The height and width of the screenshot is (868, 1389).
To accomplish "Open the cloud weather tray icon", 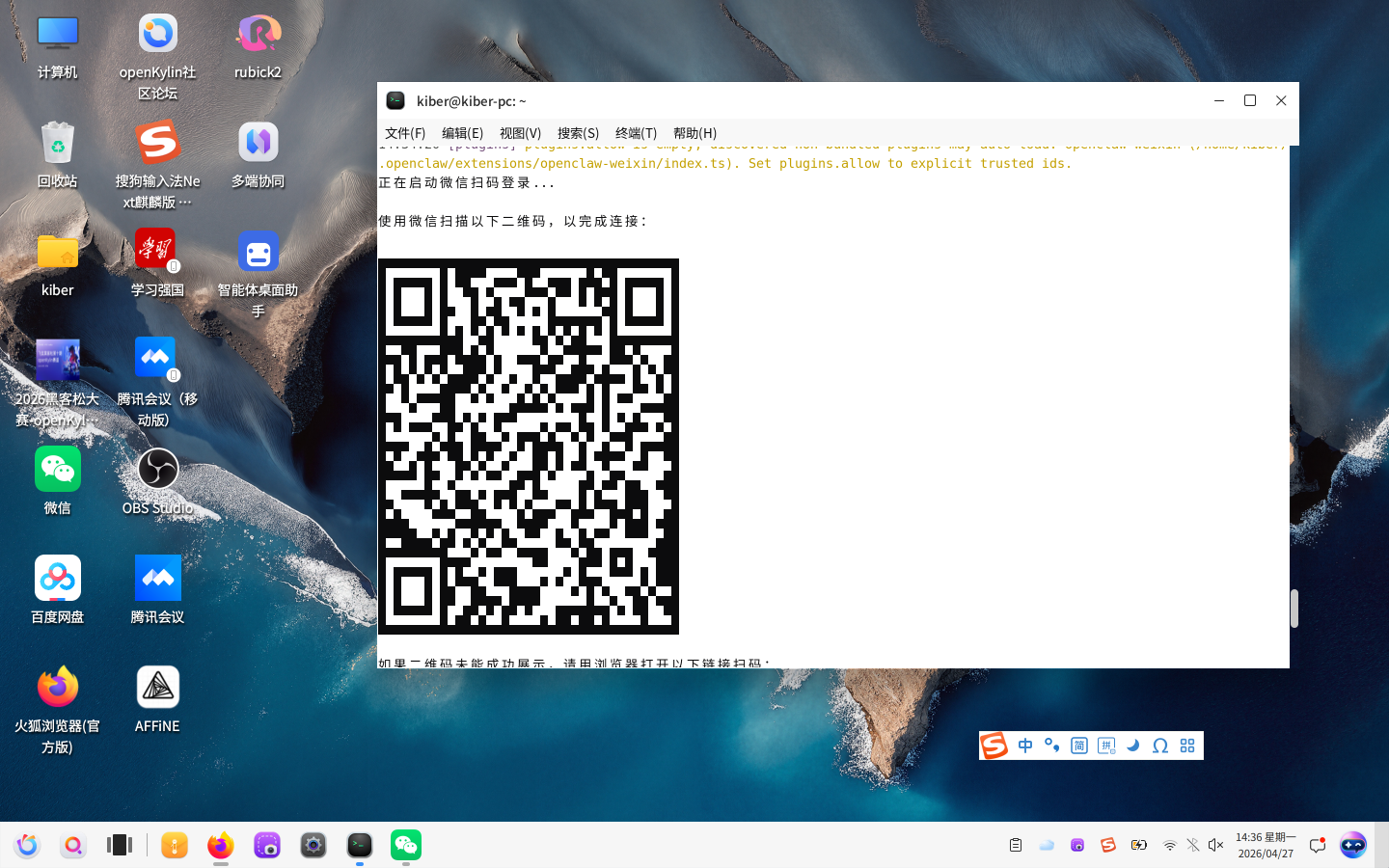I will 1047,845.
